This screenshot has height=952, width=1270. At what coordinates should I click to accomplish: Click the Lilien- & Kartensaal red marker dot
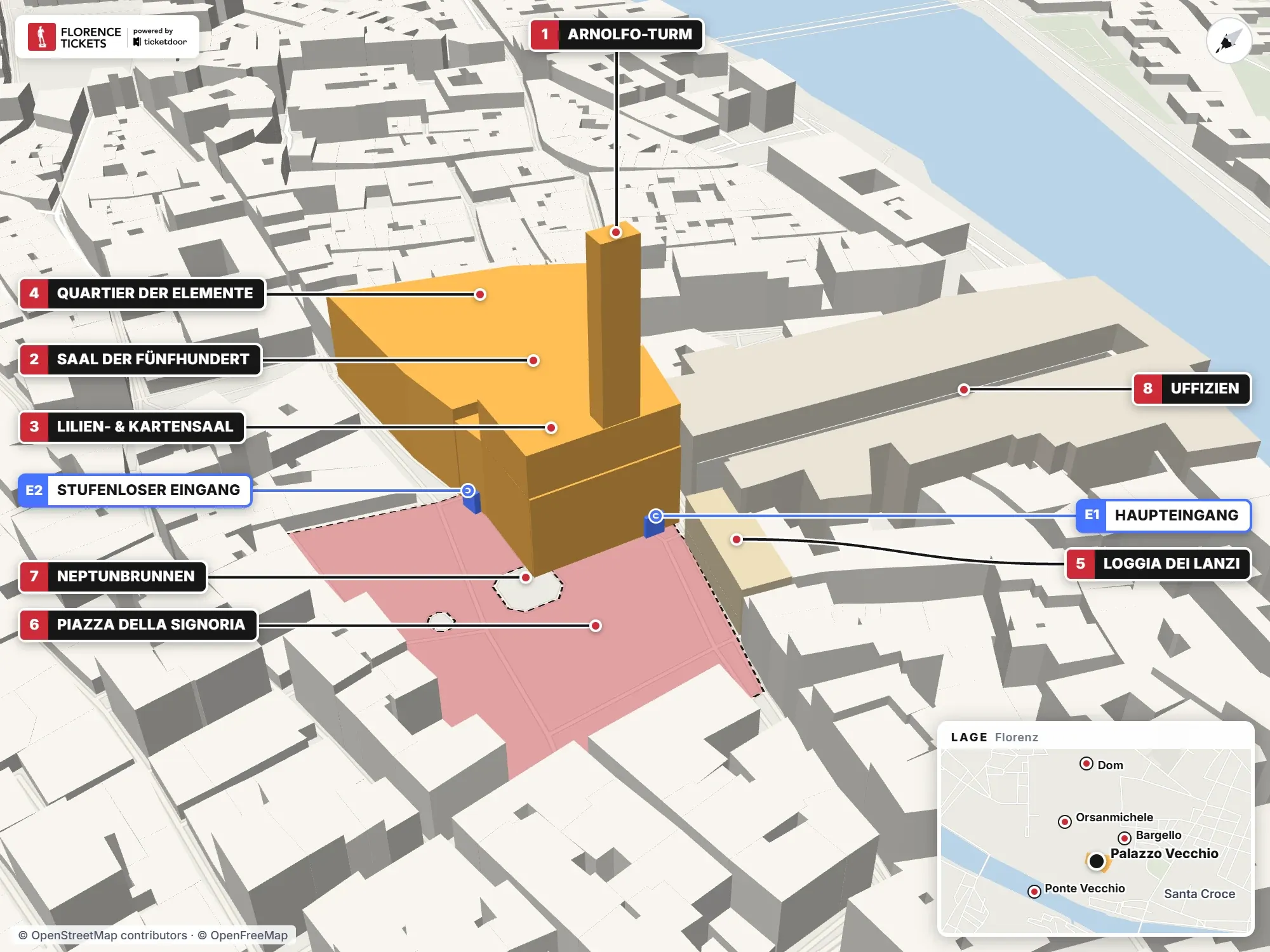pyautogui.click(x=551, y=428)
